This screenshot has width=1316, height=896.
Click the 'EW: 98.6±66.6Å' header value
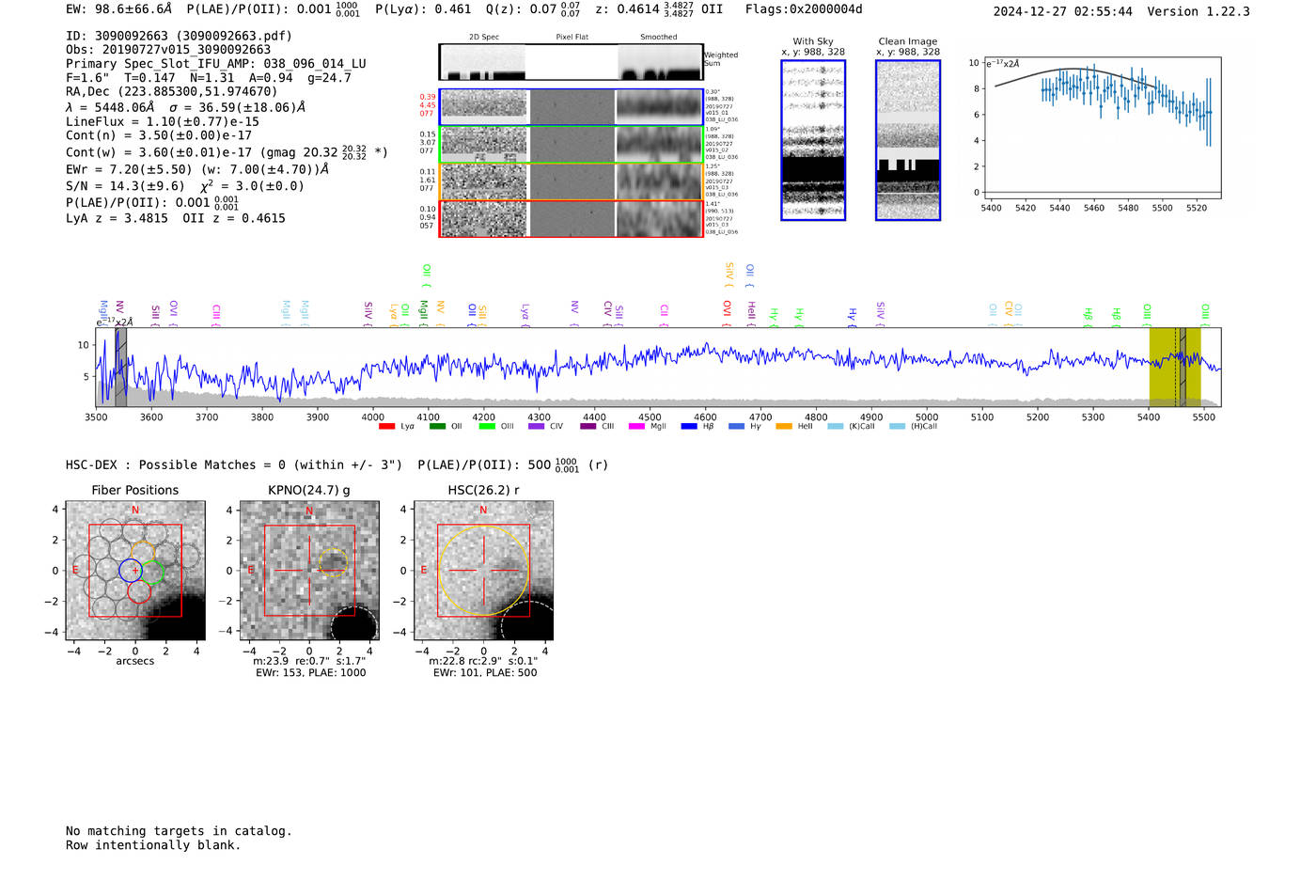click(x=119, y=9)
